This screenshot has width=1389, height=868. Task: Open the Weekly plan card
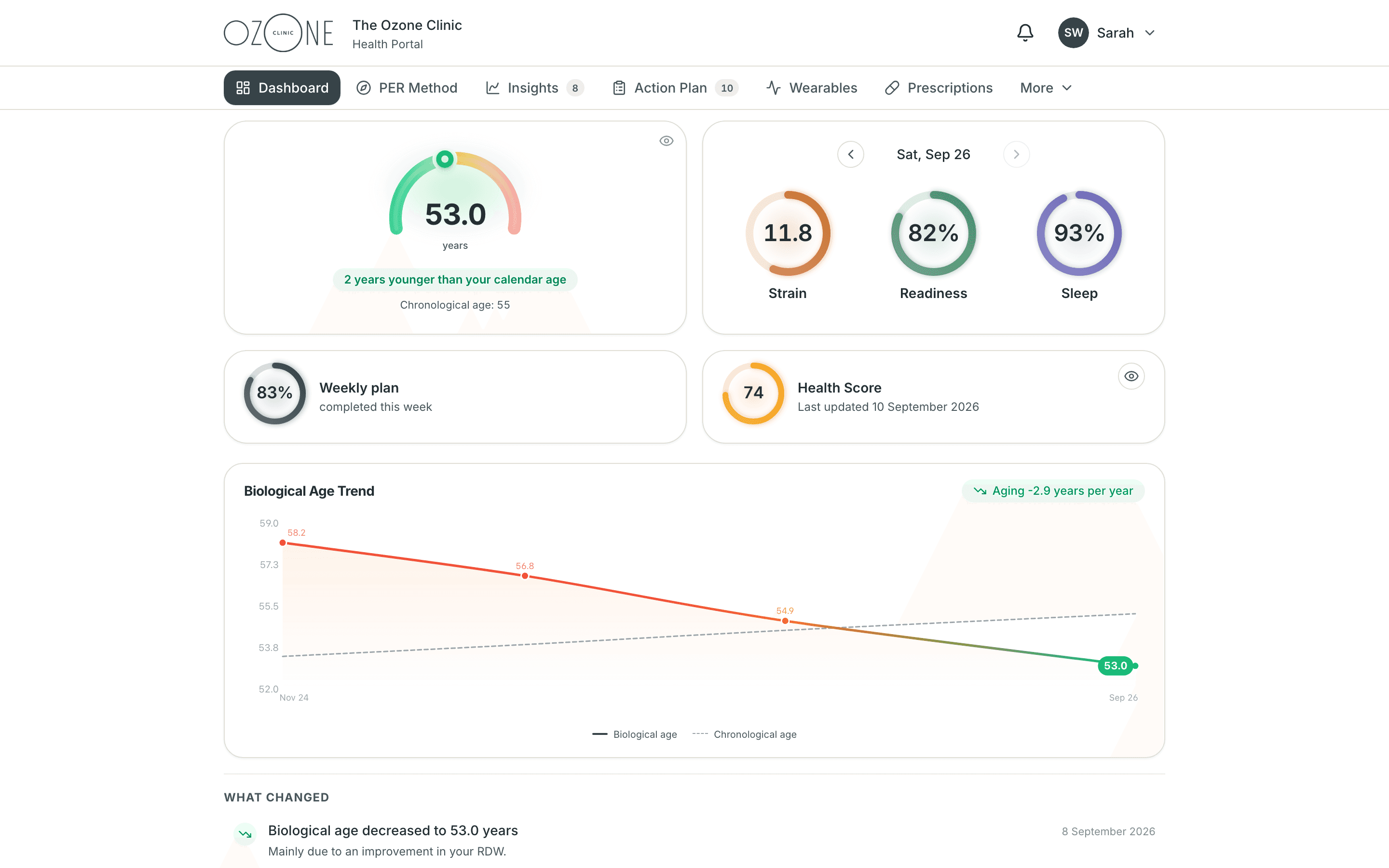click(455, 397)
